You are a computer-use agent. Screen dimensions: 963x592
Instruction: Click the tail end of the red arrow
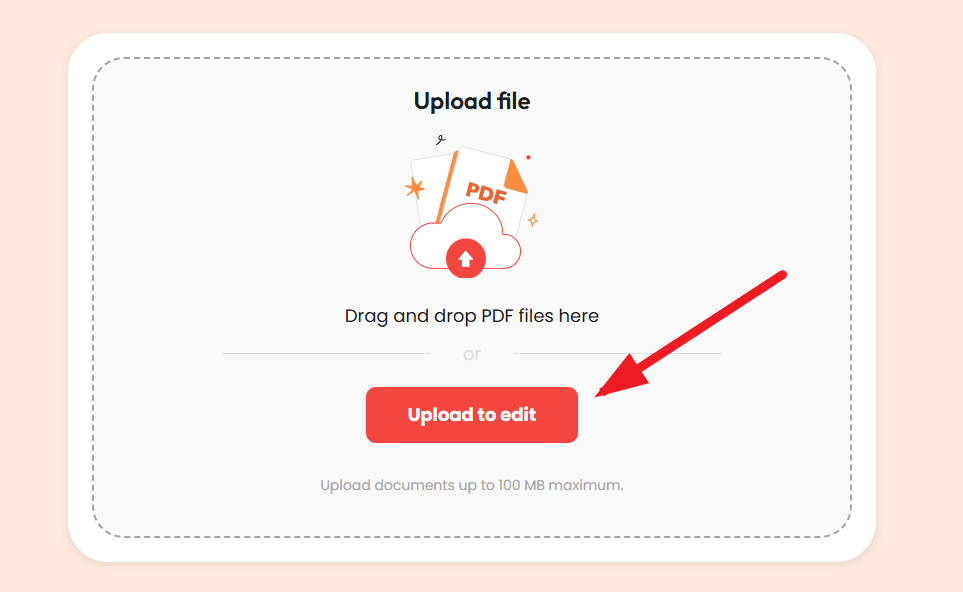tap(780, 276)
